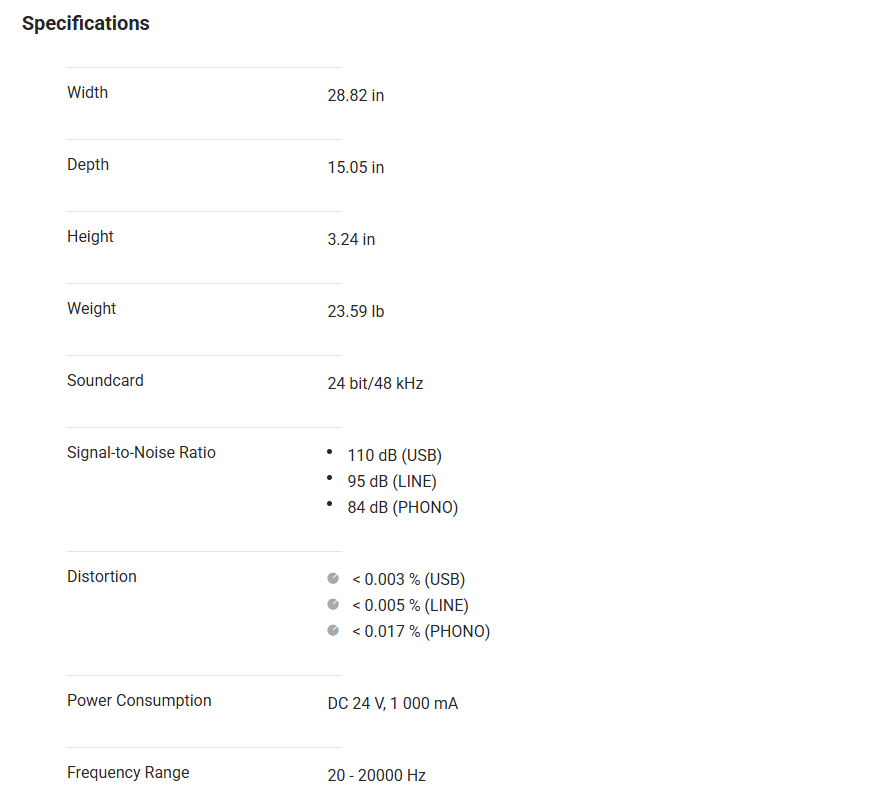The image size is (884, 796).
Task: Click the Height label
Action: pyautogui.click(x=90, y=237)
